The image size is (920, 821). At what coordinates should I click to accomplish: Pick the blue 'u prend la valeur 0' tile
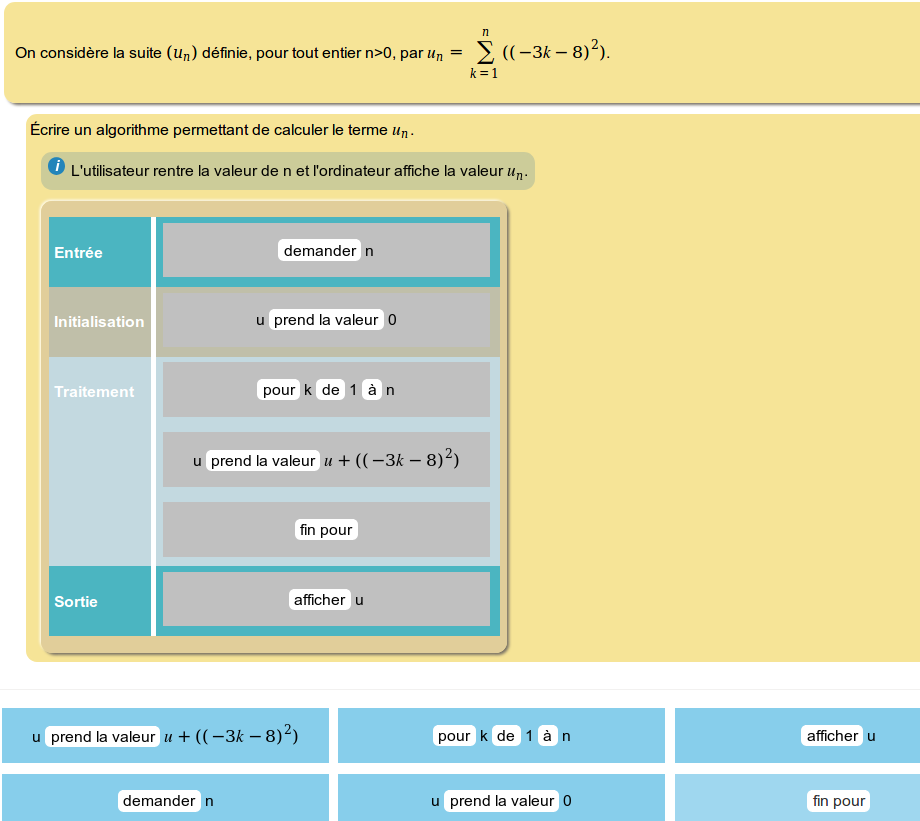[501, 801]
